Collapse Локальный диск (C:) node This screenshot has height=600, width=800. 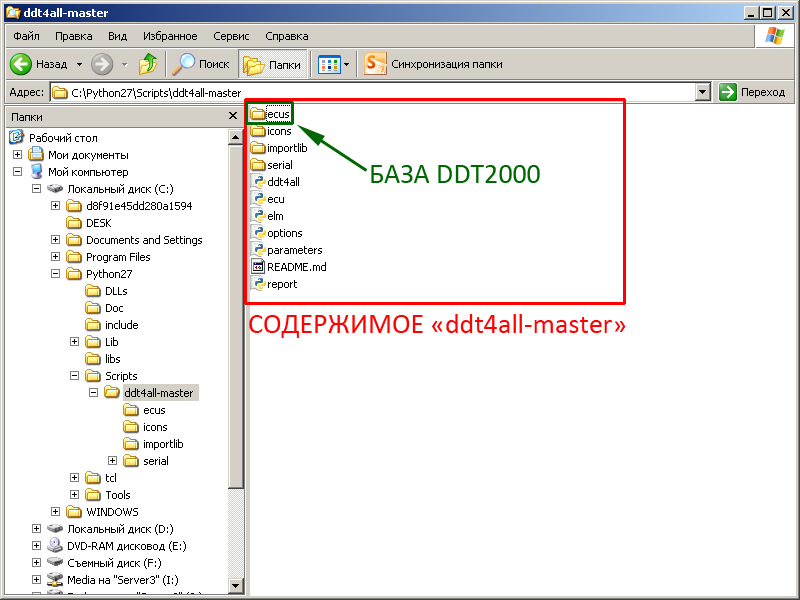click(36, 188)
